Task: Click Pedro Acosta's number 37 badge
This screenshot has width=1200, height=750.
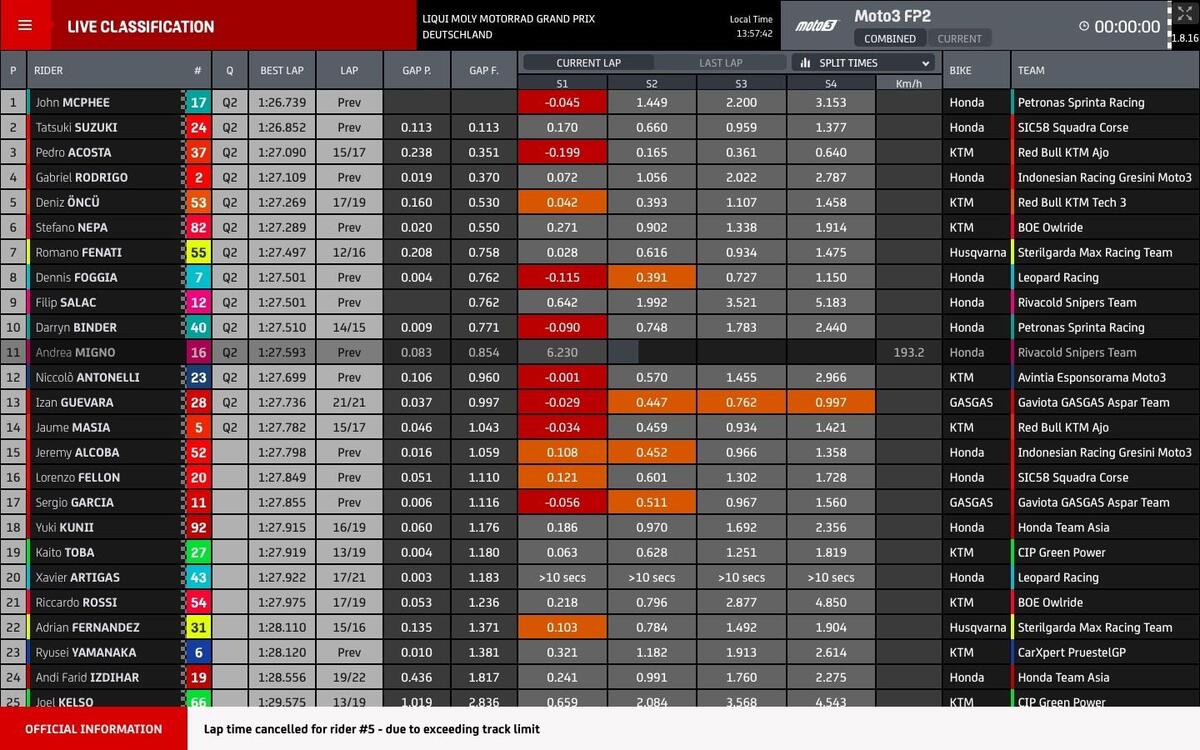Action: tap(198, 152)
